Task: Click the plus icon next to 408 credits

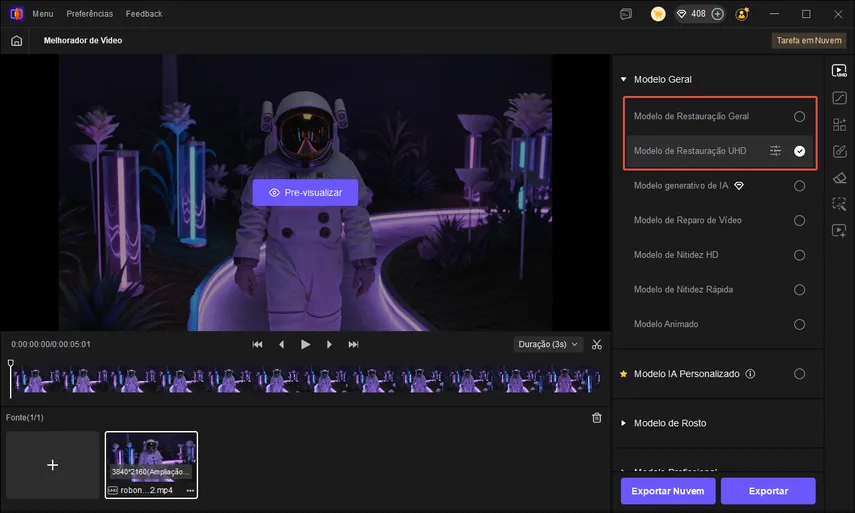Action: (x=717, y=14)
